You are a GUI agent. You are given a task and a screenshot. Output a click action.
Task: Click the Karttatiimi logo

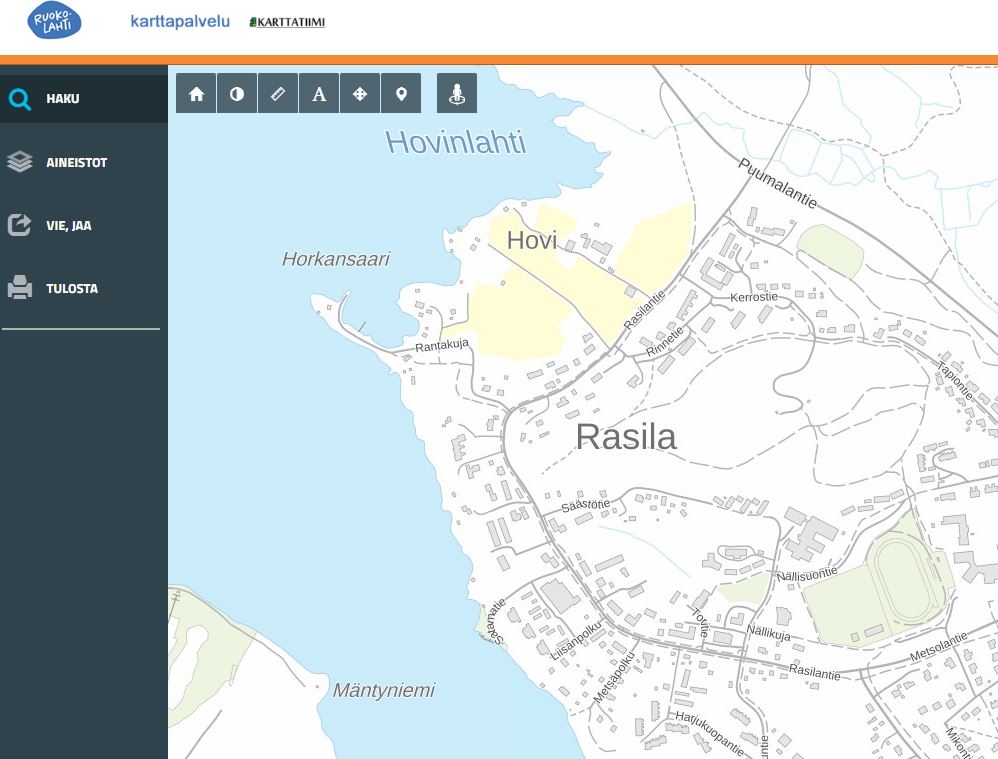click(287, 22)
